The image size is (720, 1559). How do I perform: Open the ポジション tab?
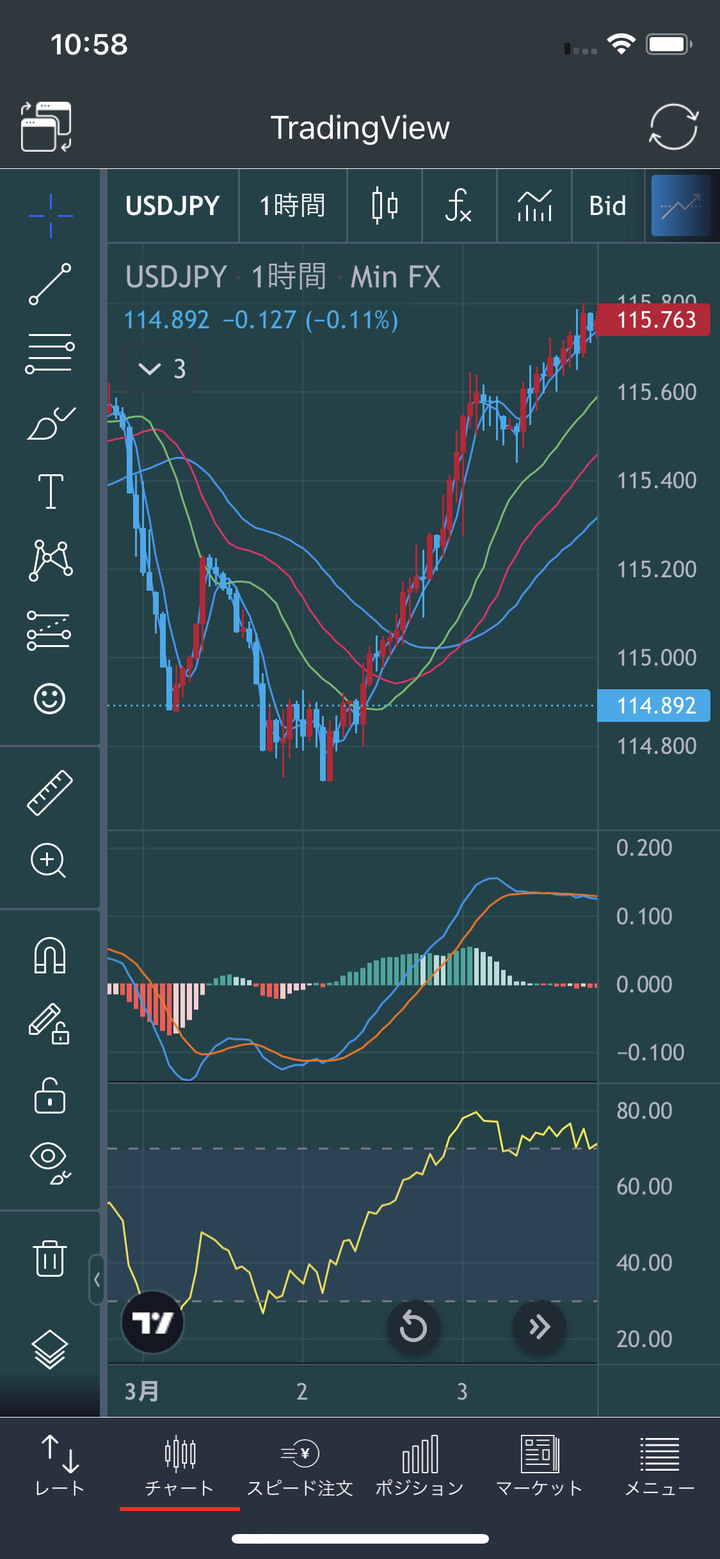click(x=420, y=1465)
